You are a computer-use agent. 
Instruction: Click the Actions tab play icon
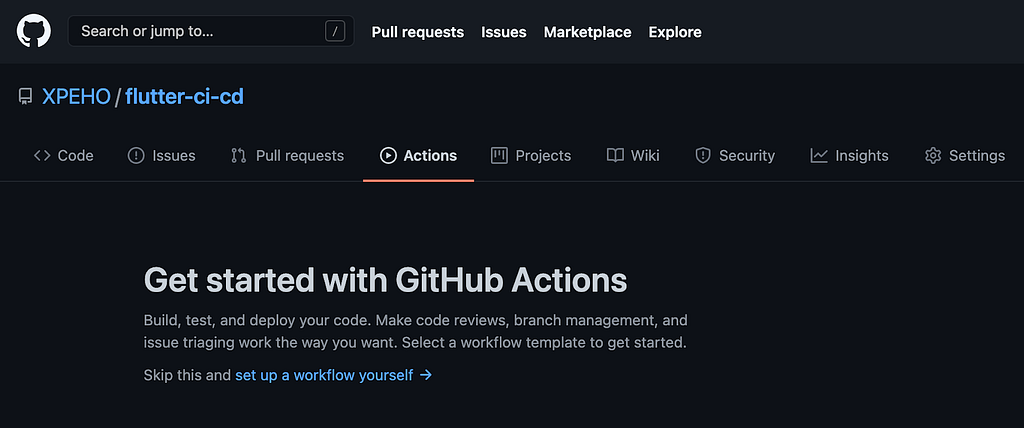388,155
